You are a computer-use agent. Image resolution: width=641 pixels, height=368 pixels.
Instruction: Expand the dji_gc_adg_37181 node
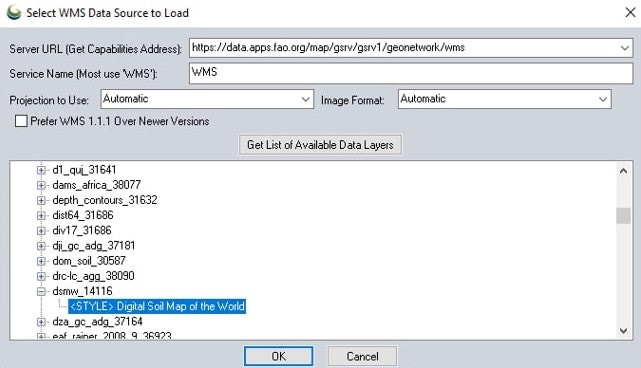tap(41, 245)
